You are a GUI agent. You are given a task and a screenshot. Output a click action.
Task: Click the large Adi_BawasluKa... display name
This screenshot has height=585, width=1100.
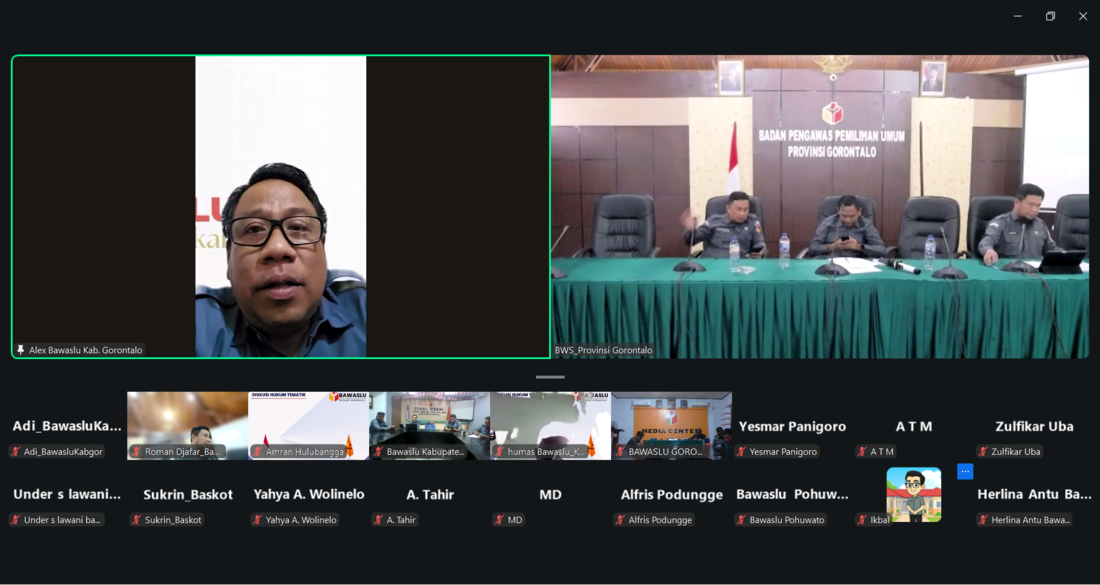(67, 426)
